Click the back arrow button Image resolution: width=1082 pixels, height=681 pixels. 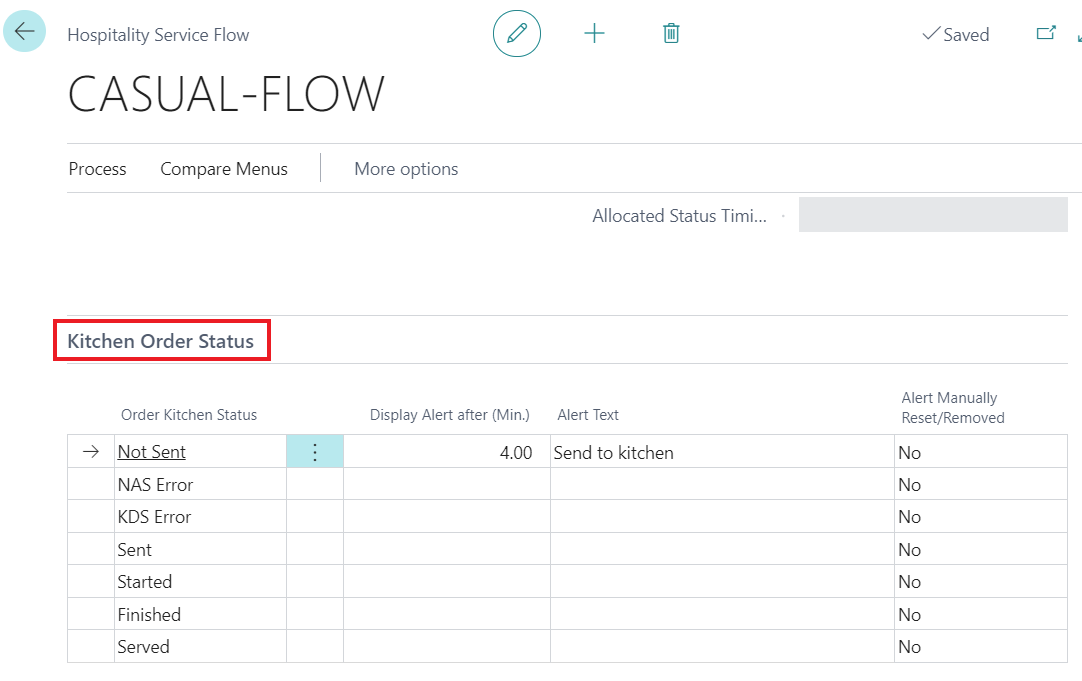pyautogui.click(x=25, y=32)
